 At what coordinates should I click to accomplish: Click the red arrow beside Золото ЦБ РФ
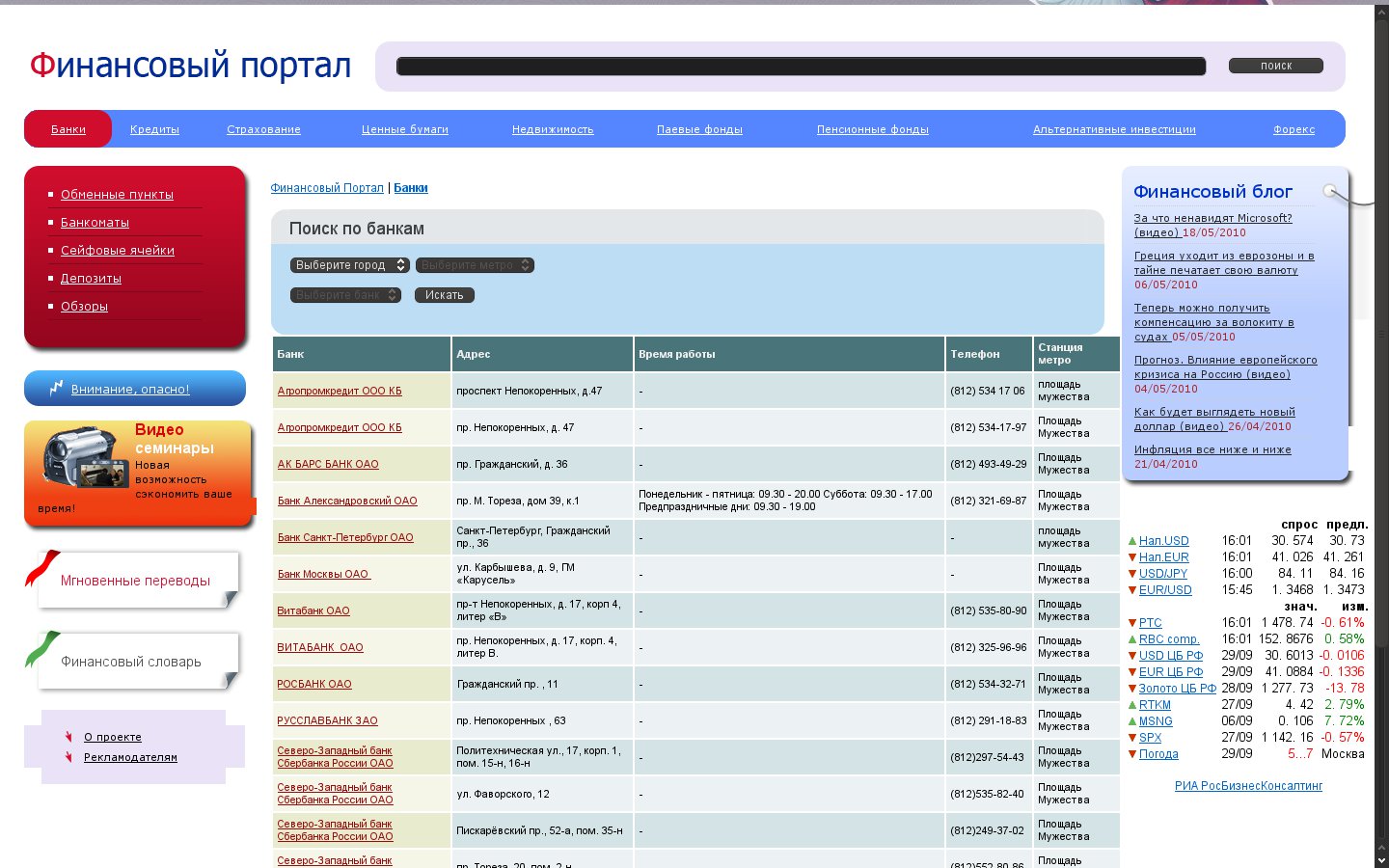tap(1132, 689)
